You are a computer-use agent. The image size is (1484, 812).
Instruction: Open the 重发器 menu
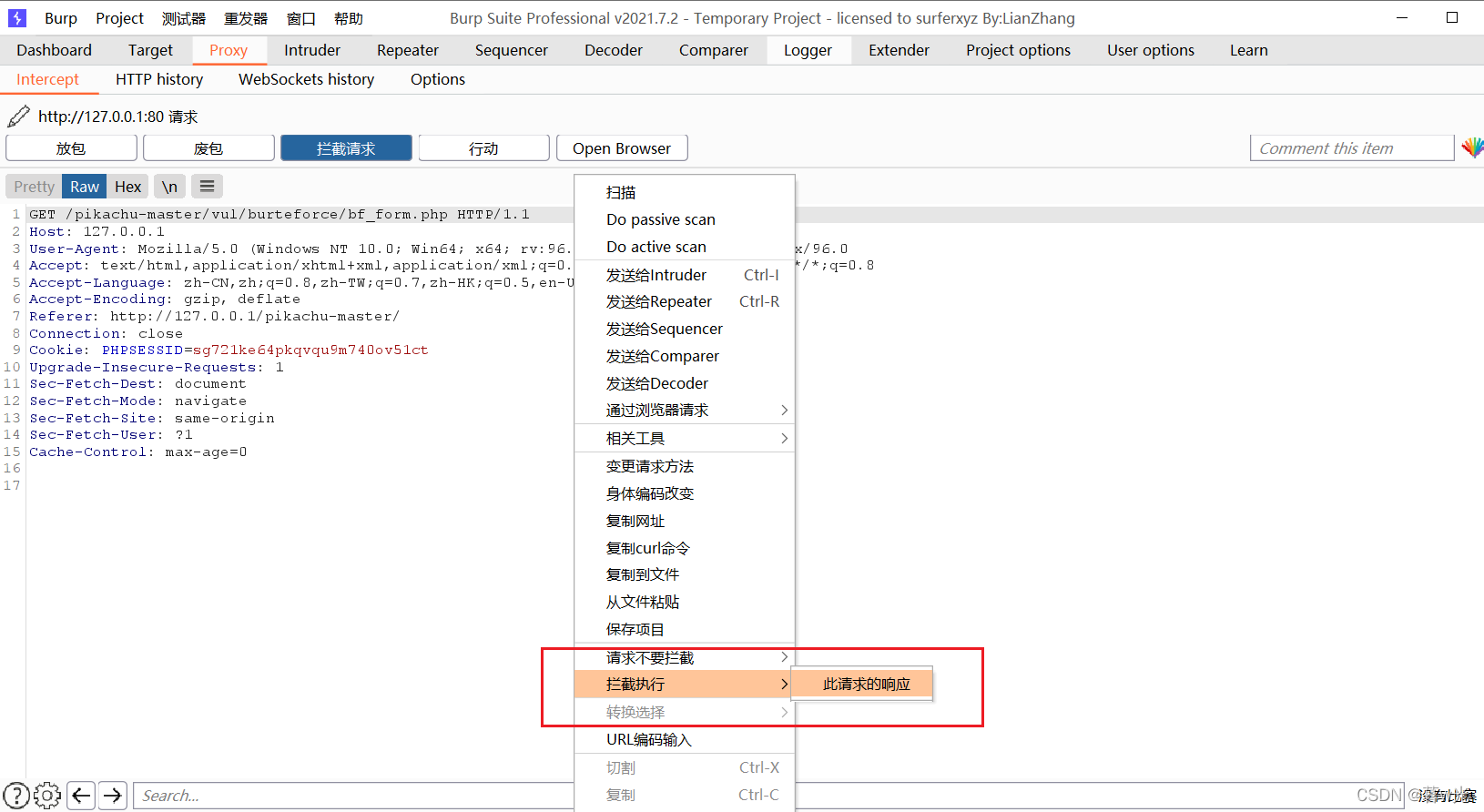(x=246, y=18)
